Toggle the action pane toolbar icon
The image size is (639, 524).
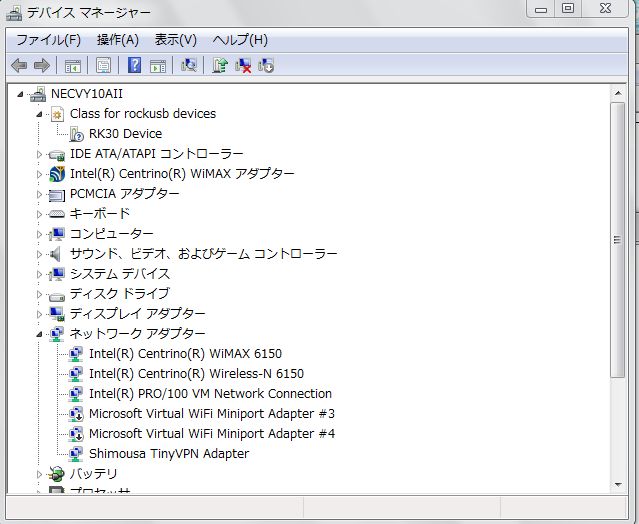tap(158, 66)
